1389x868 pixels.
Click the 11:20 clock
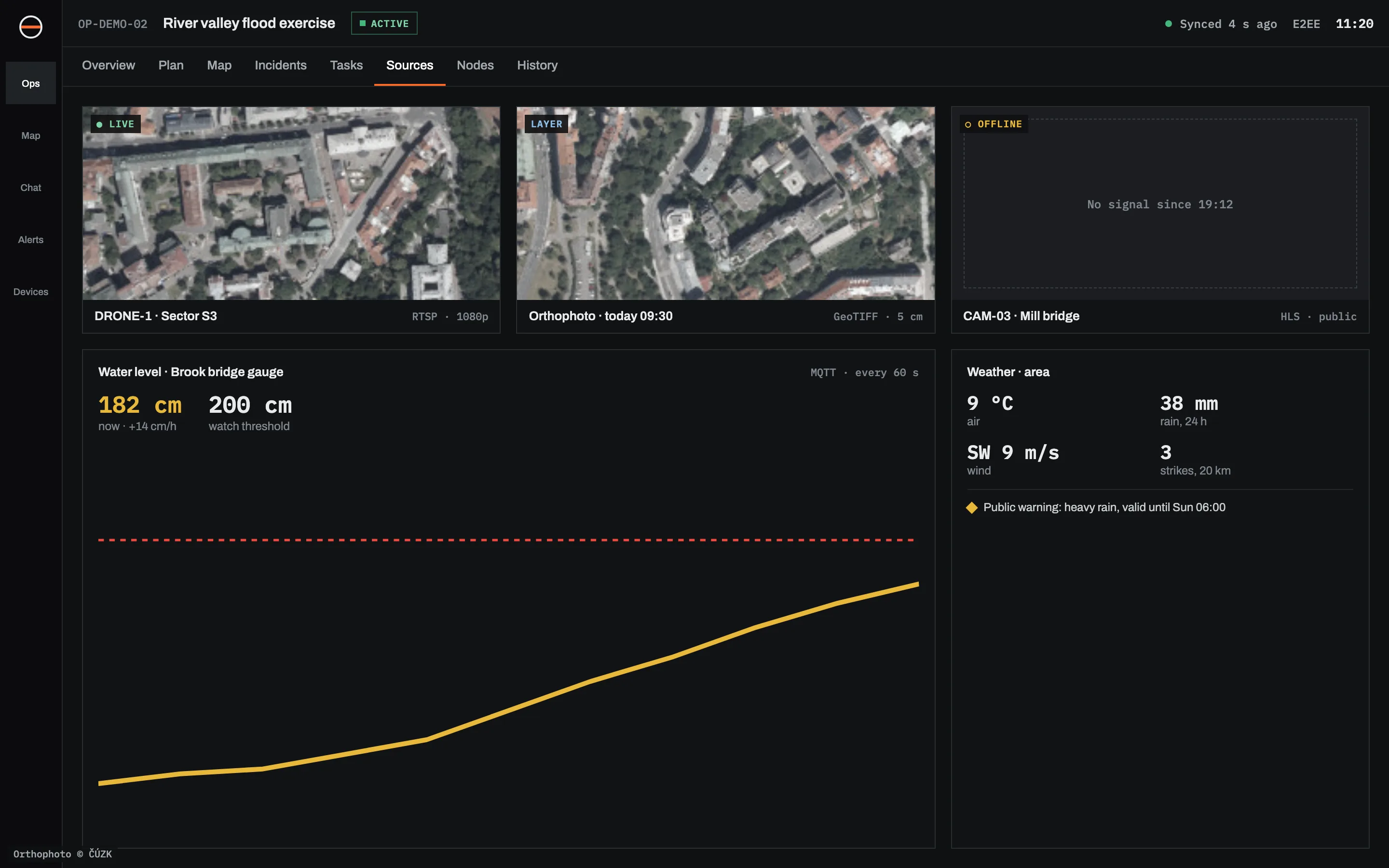tap(1354, 24)
